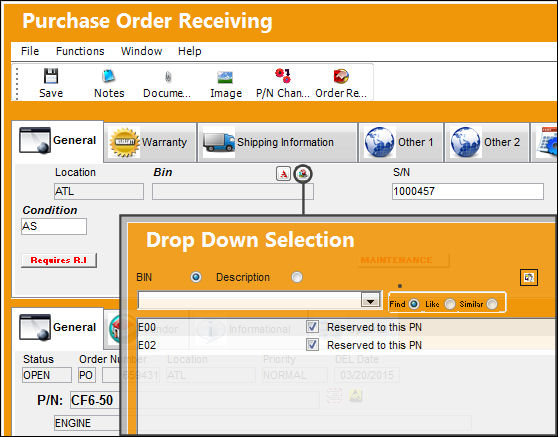Open the Help menu

[190, 51]
